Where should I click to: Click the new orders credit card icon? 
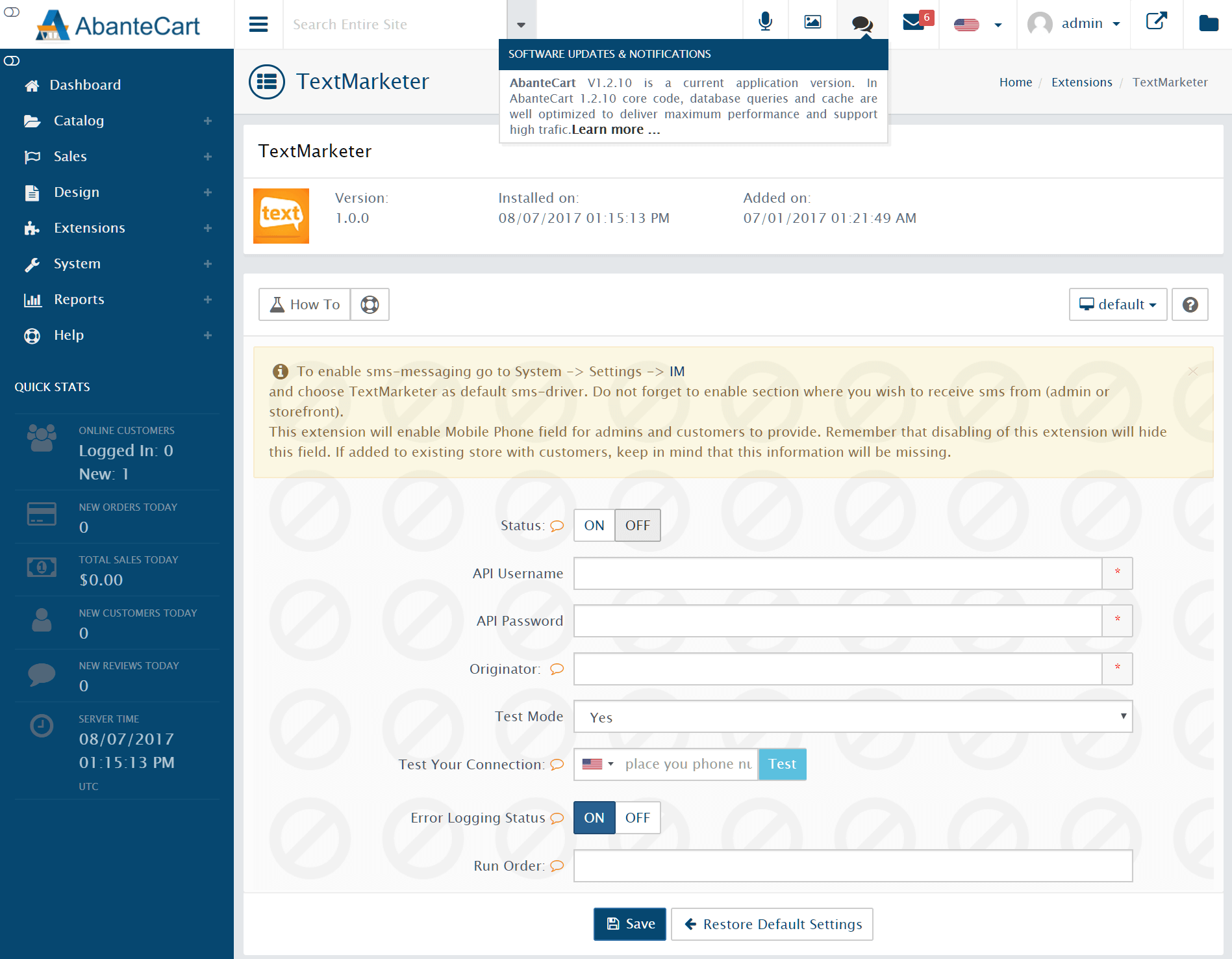click(x=42, y=514)
